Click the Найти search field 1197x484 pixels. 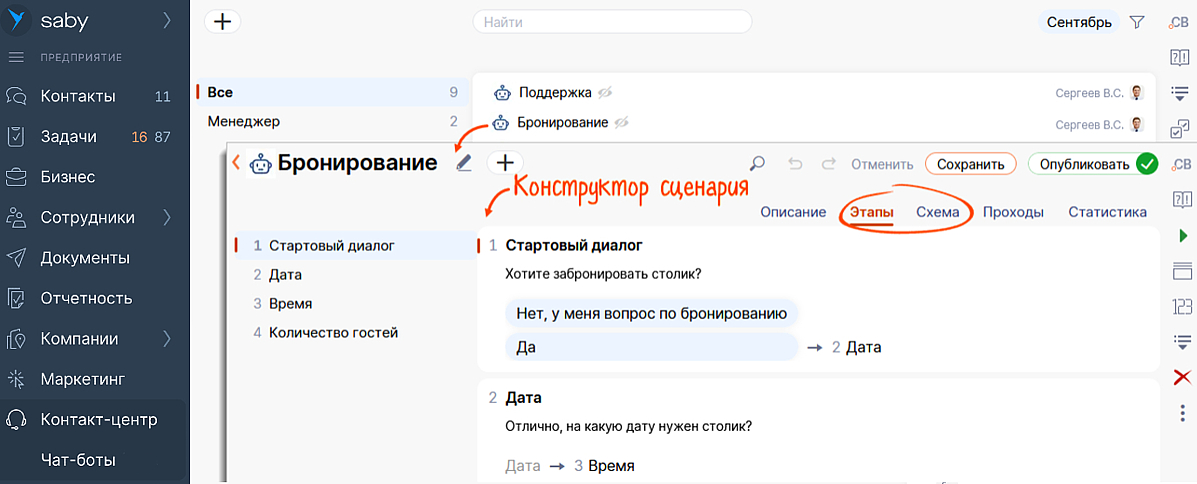click(611, 22)
